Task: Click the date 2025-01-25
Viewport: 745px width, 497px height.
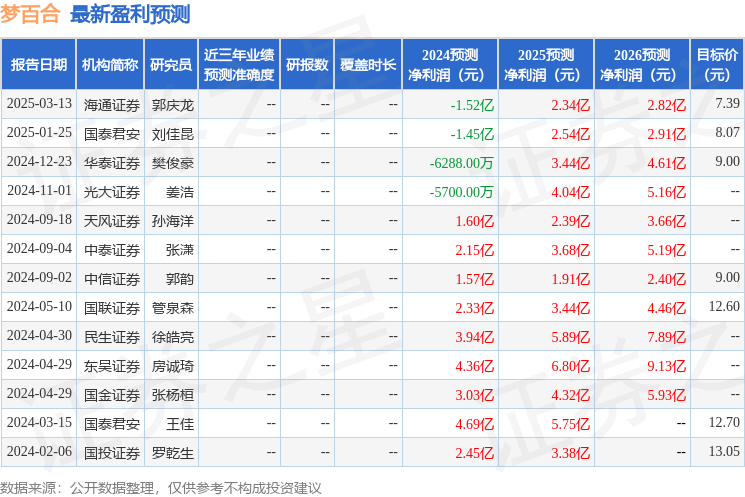Action: pyautogui.click(x=39, y=133)
